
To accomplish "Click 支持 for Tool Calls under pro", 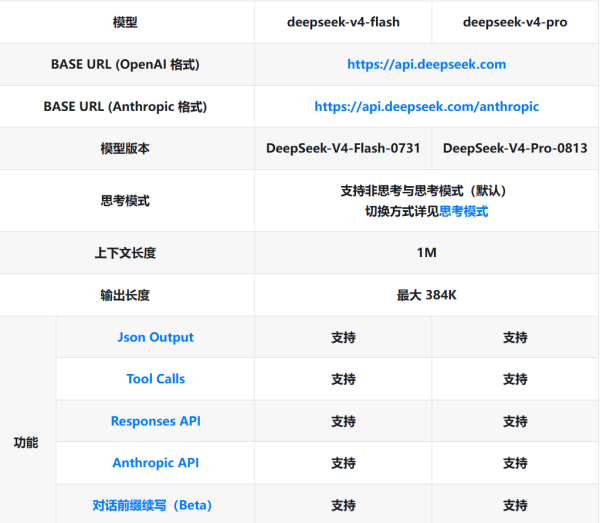I will [x=515, y=379].
